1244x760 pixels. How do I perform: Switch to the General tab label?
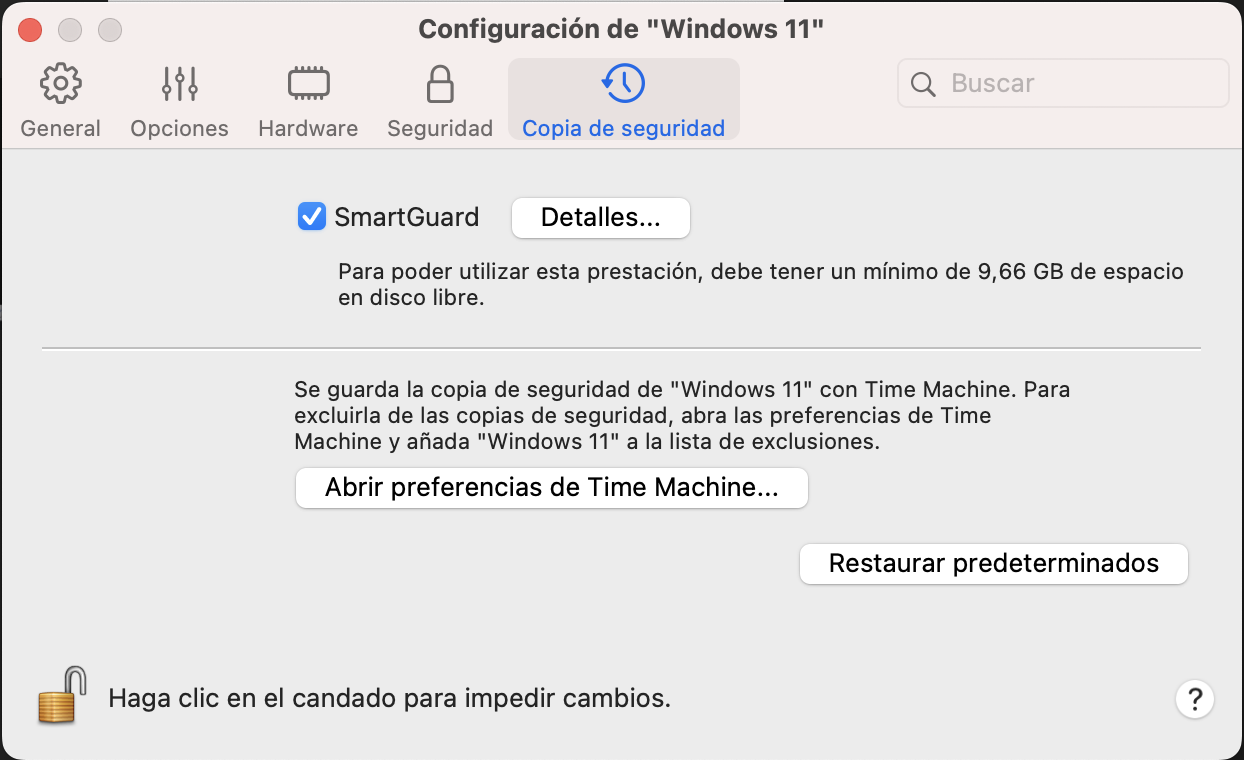tap(60, 129)
